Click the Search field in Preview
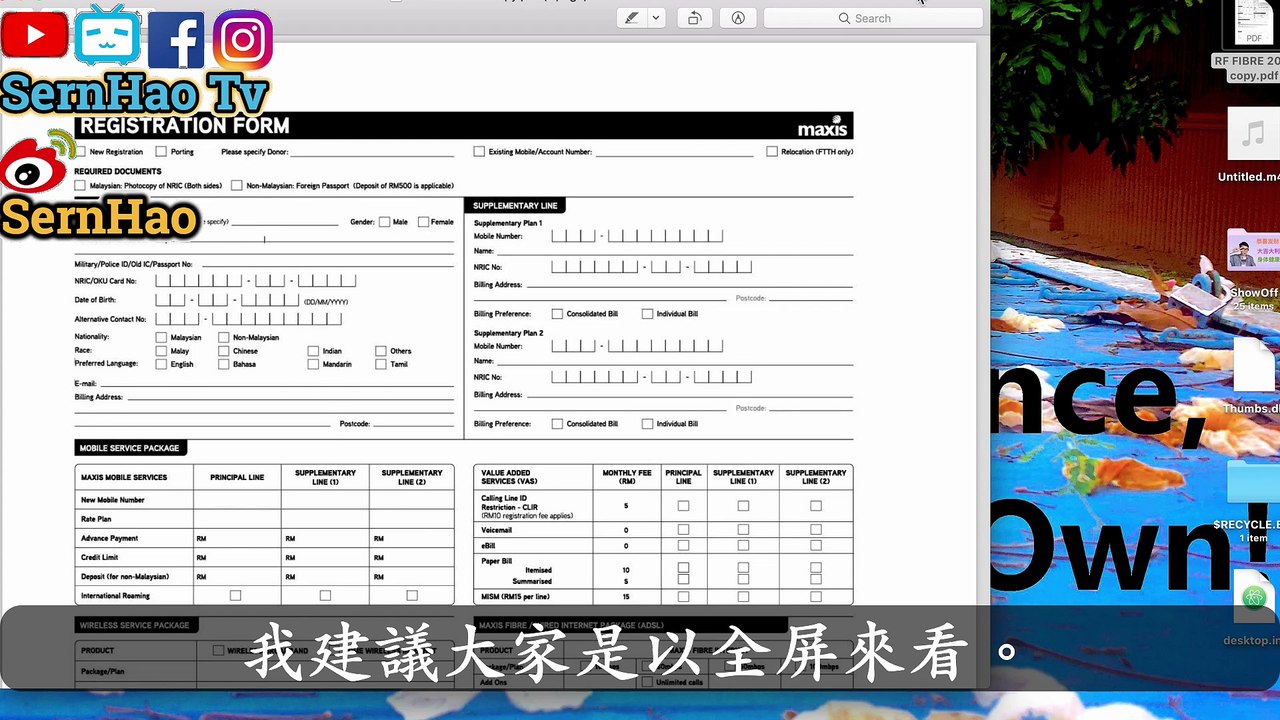The width and height of the screenshot is (1280, 720). [873, 18]
